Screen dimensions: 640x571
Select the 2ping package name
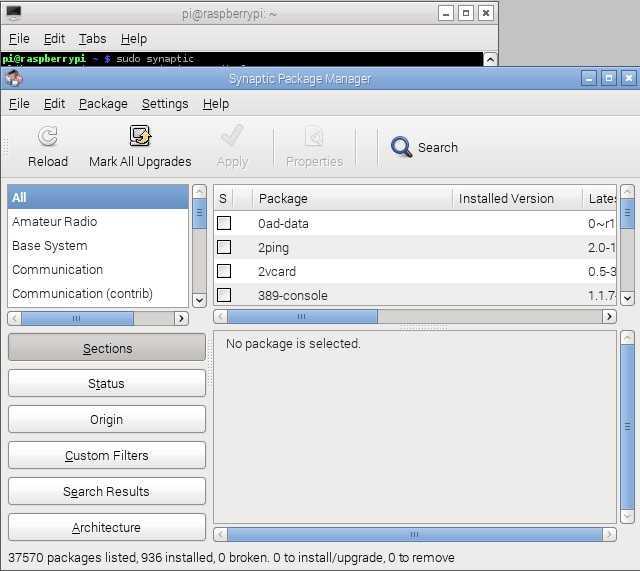point(273,248)
